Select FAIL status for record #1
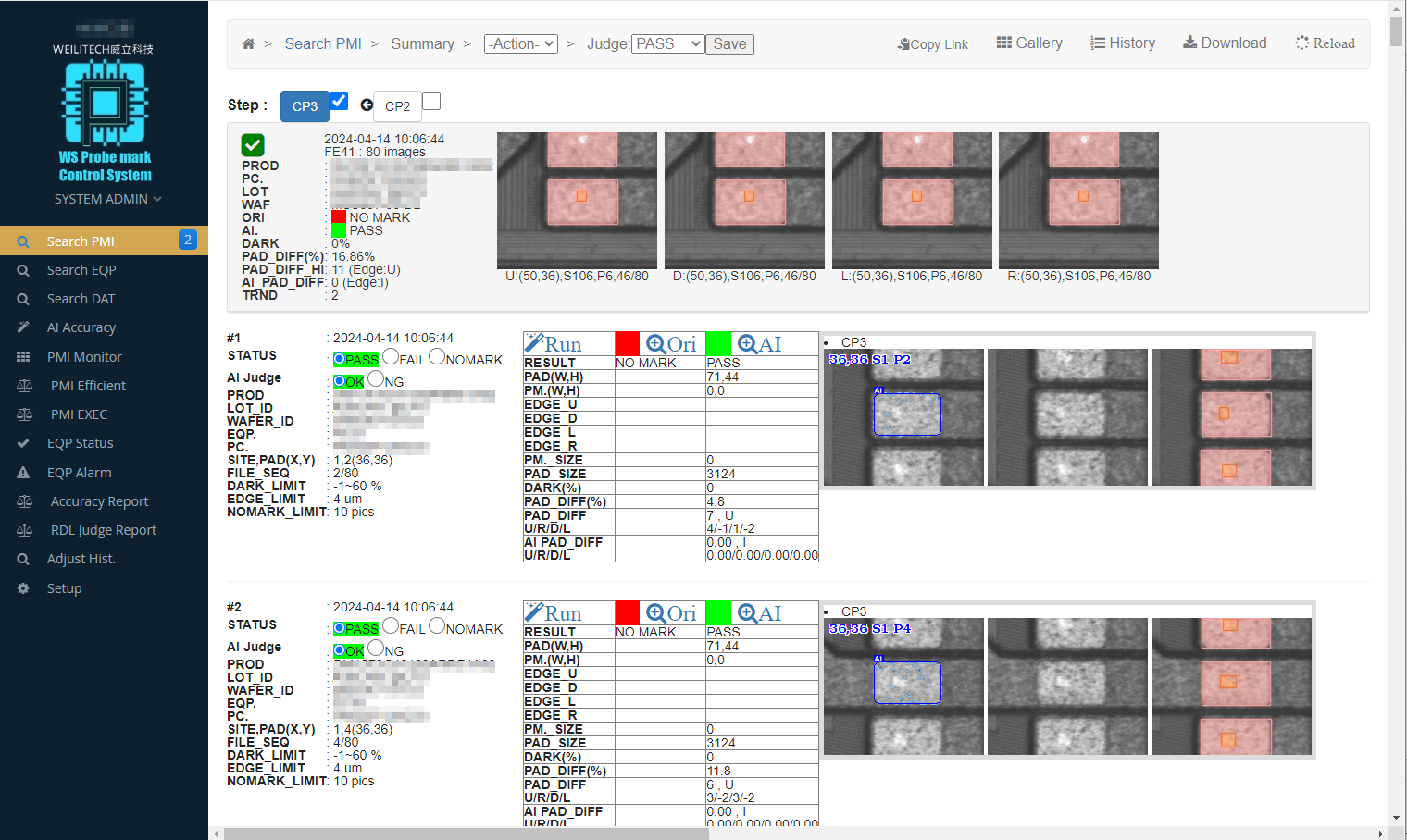The width and height of the screenshot is (1407, 840). click(x=391, y=357)
